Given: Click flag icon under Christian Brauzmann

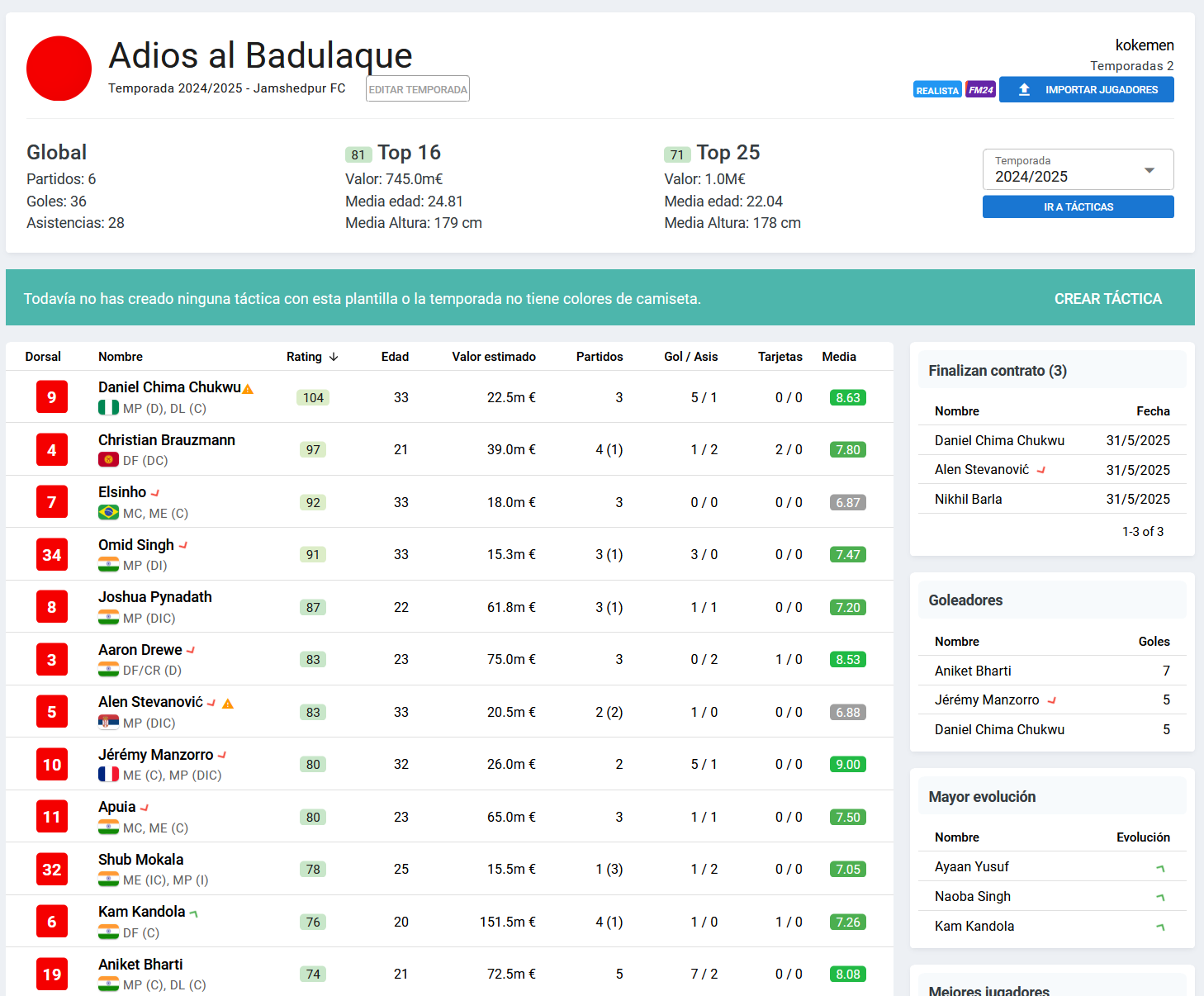Looking at the screenshot, I should coord(108,460).
